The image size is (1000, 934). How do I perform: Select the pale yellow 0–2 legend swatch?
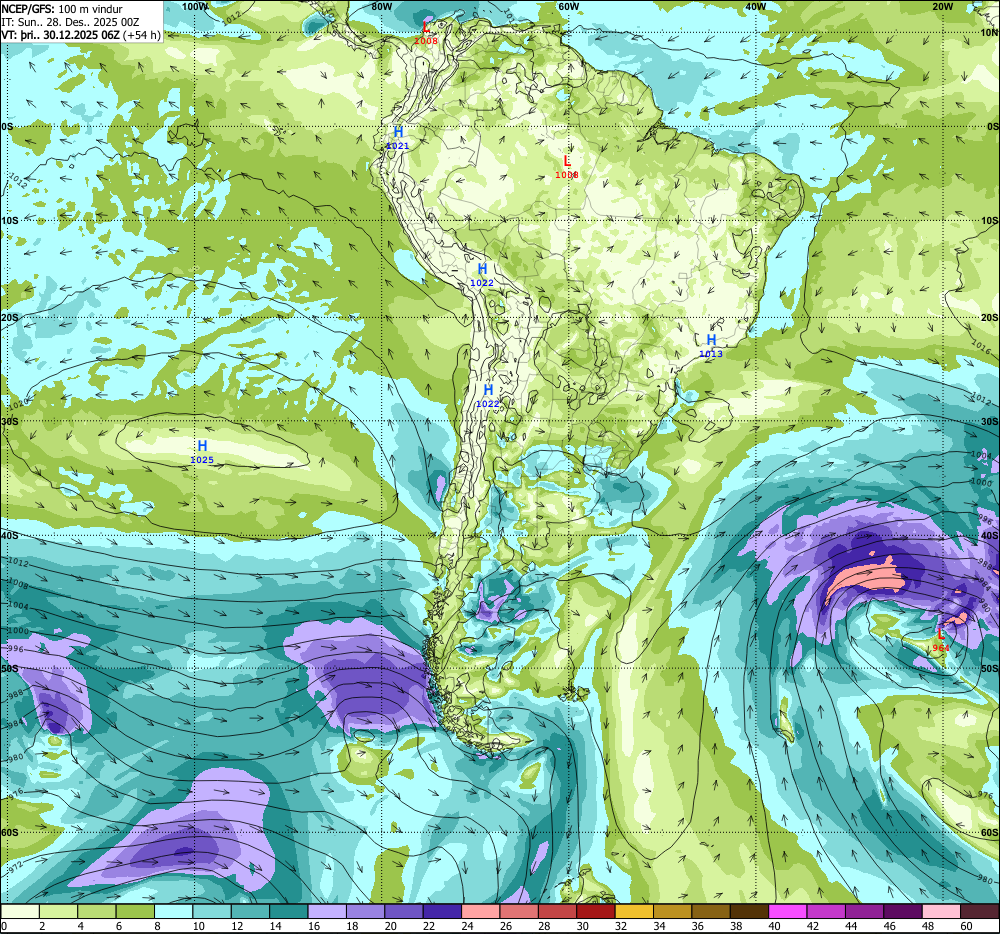click(x=20, y=911)
